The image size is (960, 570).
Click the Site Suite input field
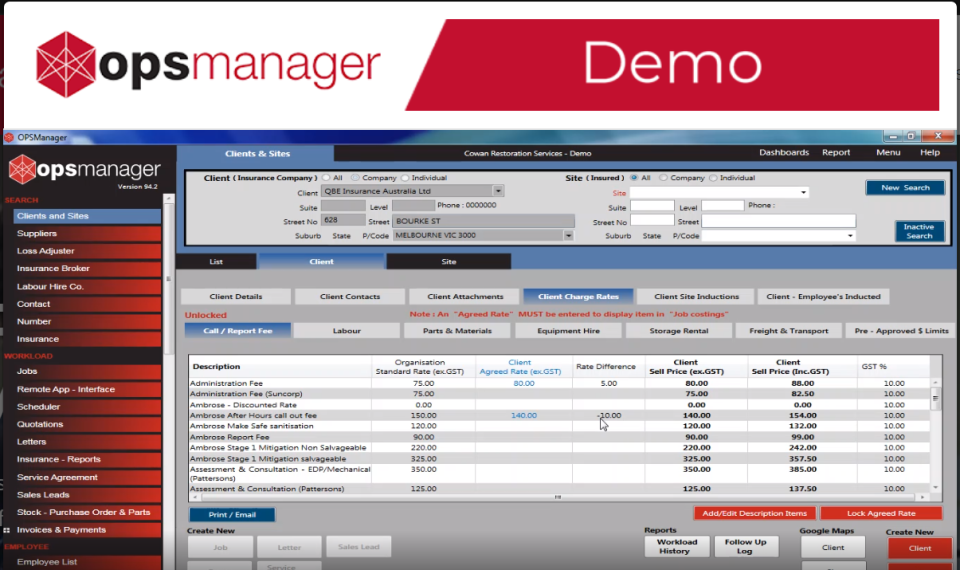click(652, 206)
